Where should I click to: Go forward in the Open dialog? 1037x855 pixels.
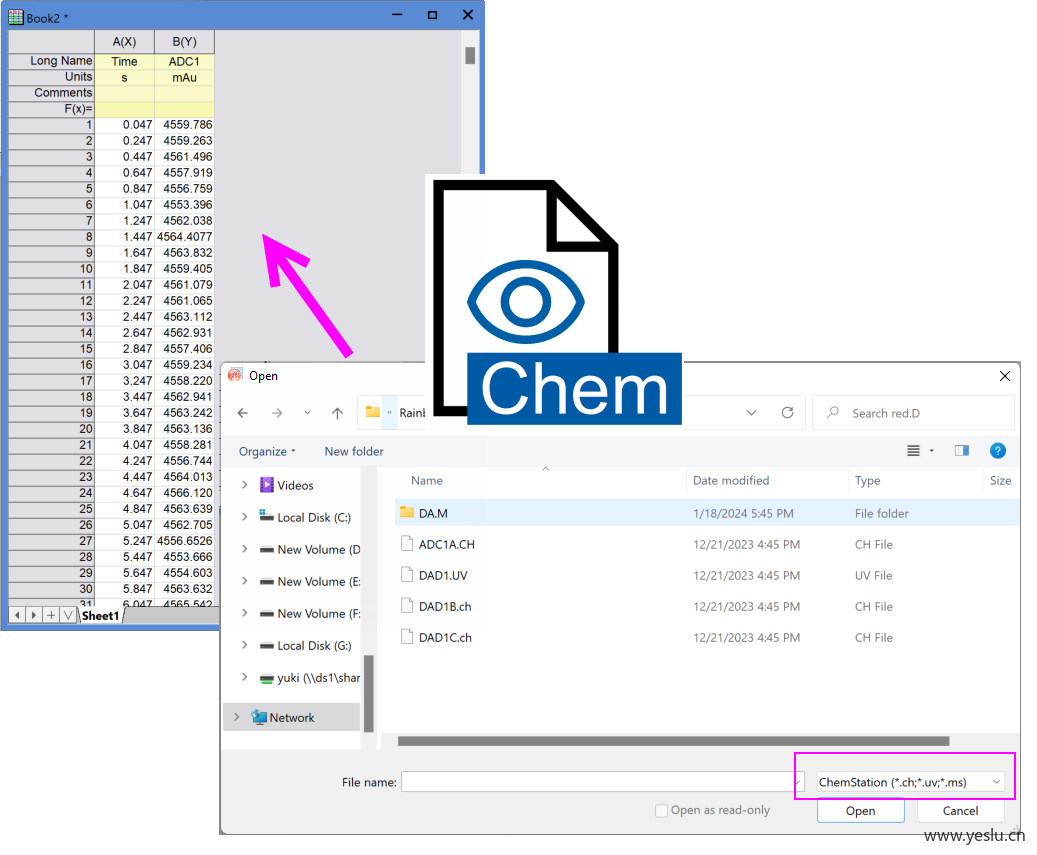tap(277, 413)
